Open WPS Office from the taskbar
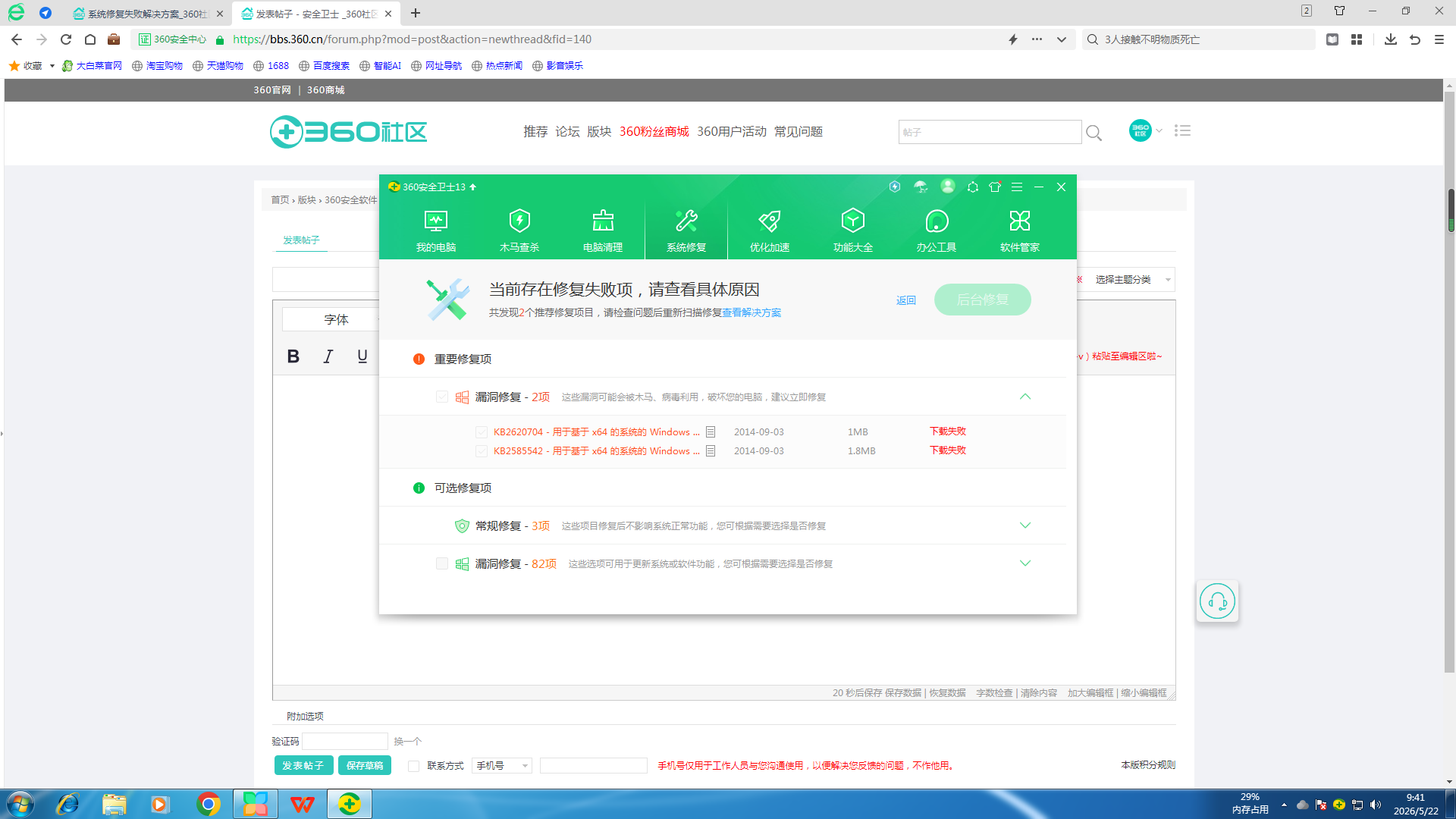Viewport: 1456px width, 819px height. 303,804
